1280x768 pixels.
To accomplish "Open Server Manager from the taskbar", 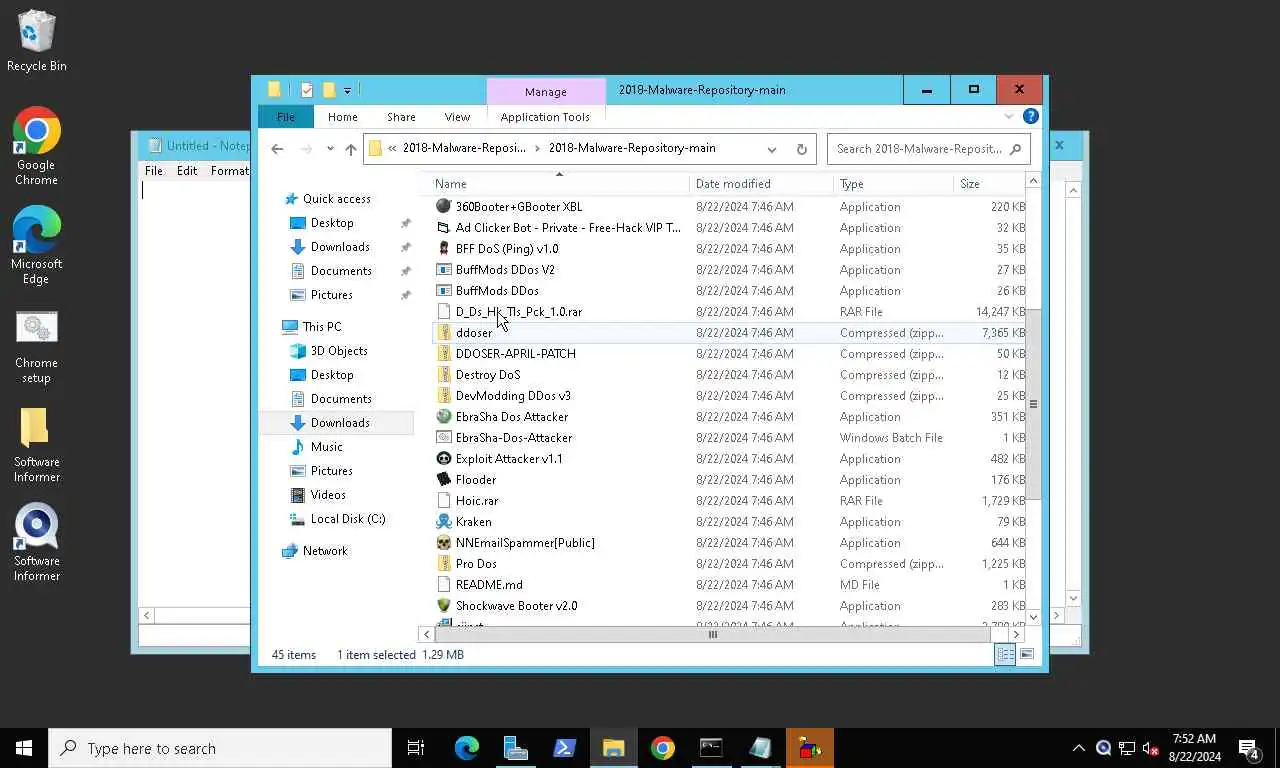I will (515, 748).
